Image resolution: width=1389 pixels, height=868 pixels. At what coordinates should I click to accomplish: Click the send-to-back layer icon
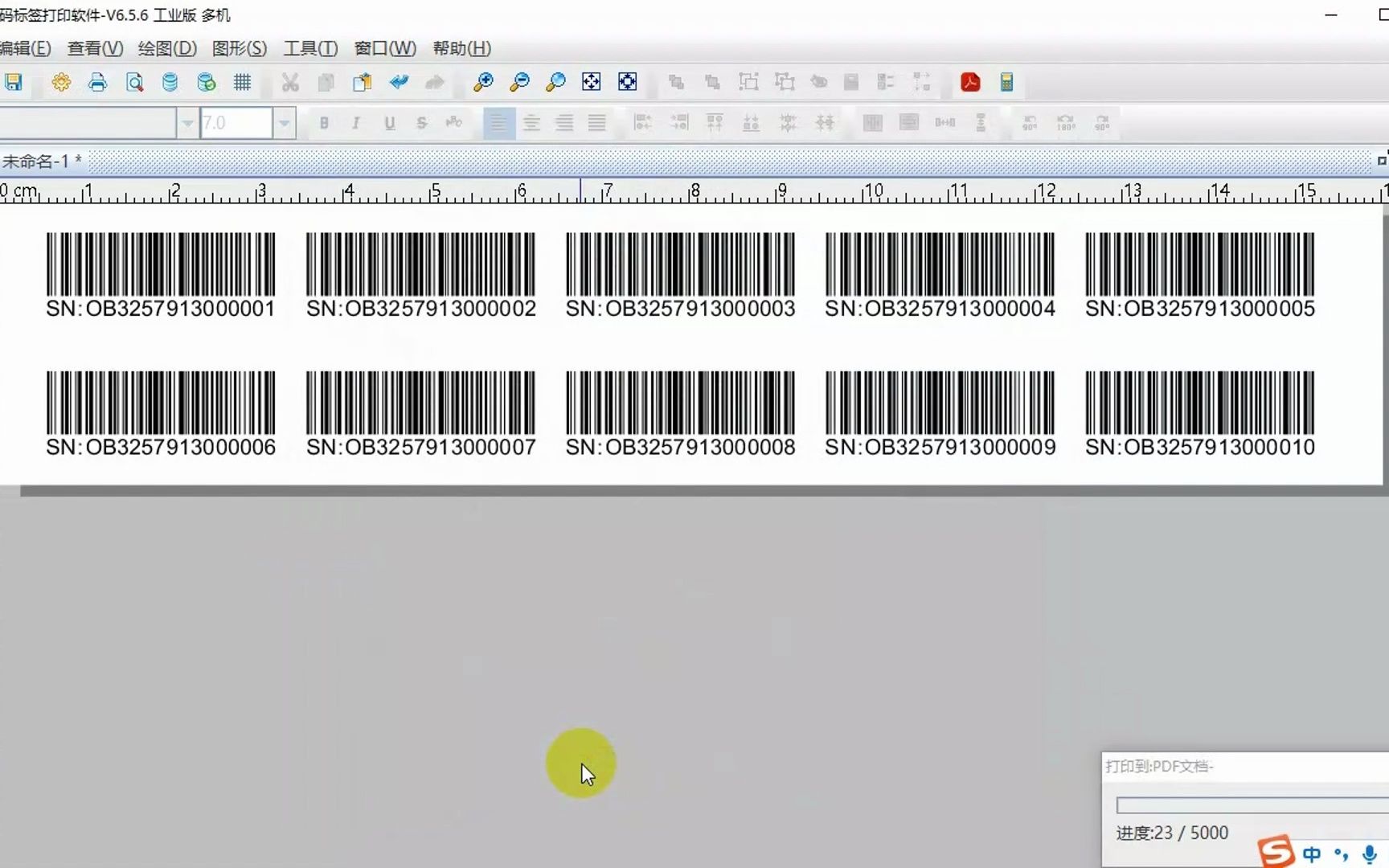tap(712, 82)
